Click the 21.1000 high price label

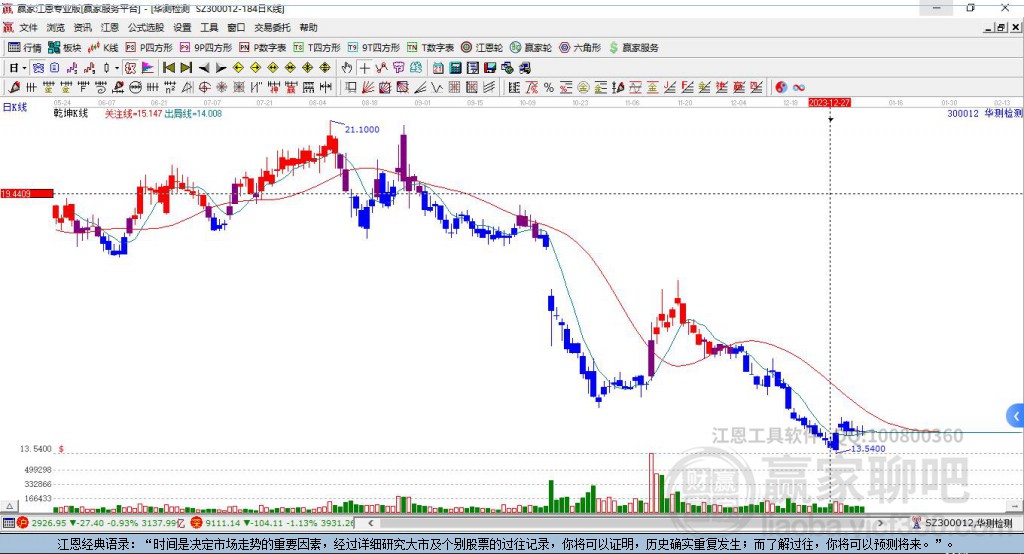(x=362, y=129)
